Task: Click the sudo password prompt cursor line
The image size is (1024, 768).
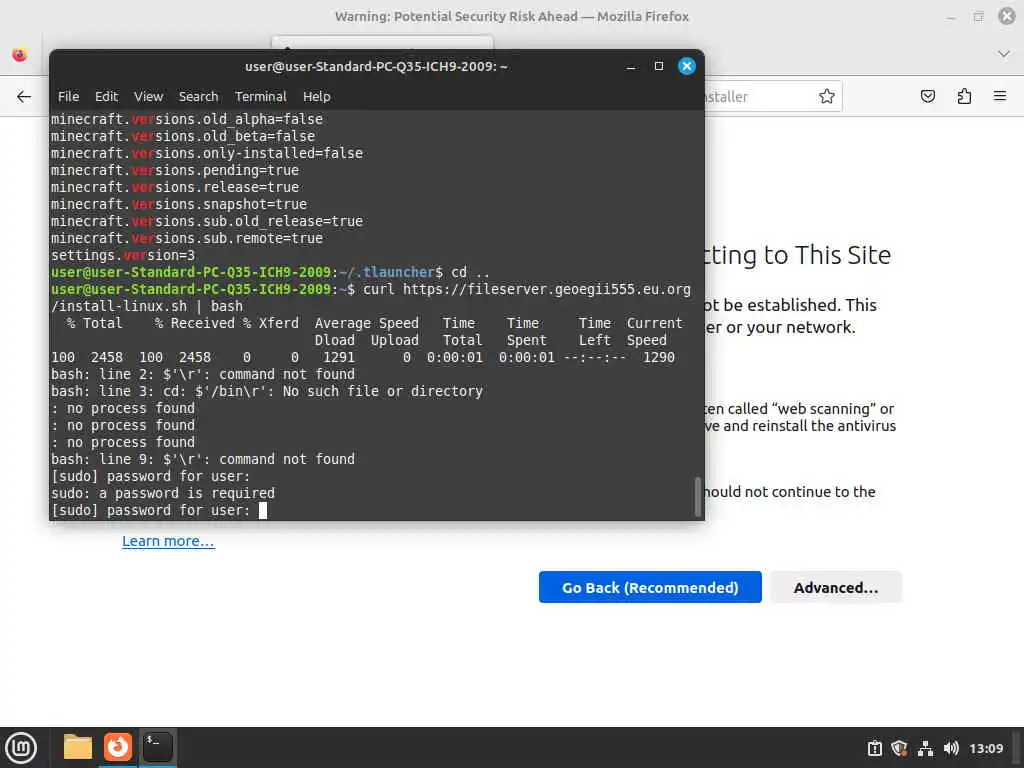Action: click(159, 510)
